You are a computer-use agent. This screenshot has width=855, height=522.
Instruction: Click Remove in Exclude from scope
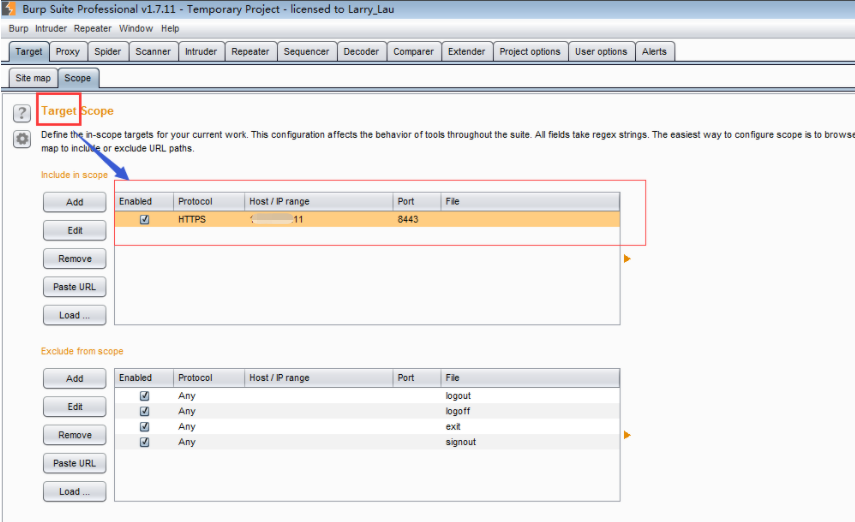(75, 435)
